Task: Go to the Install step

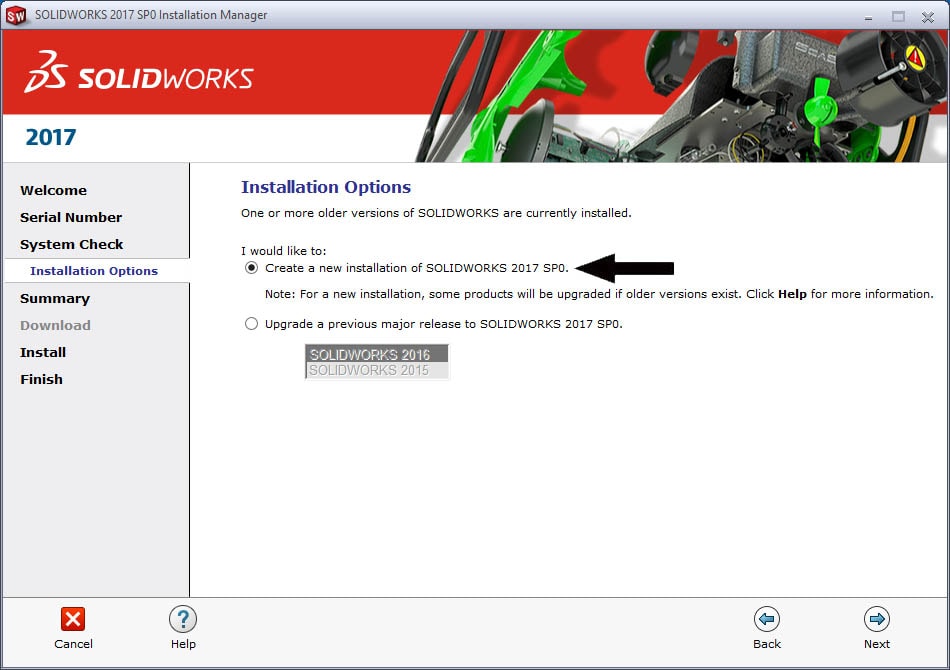Action: 42,352
